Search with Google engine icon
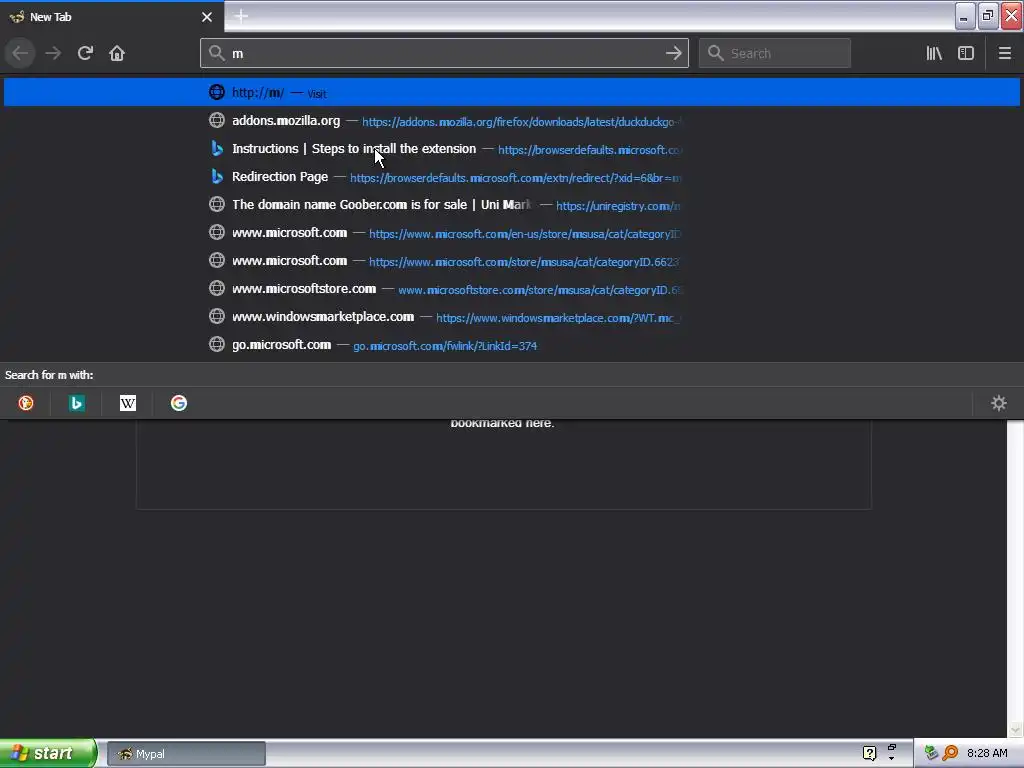 pyautogui.click(x=179, y=403)
